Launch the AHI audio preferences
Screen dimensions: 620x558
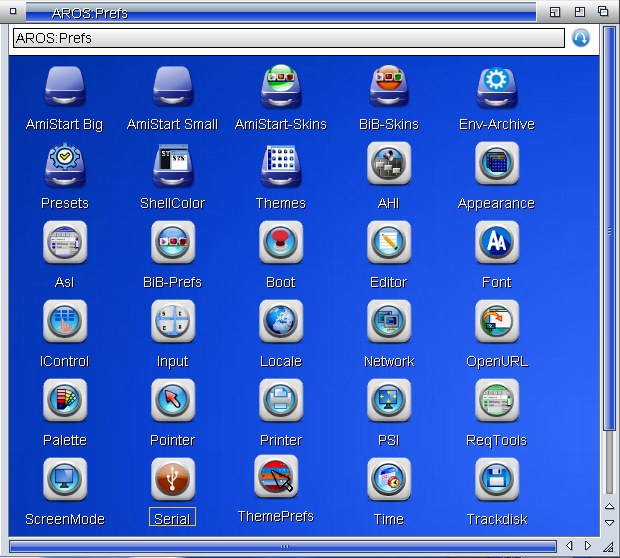pyautogui.click(x=388, y=164)
